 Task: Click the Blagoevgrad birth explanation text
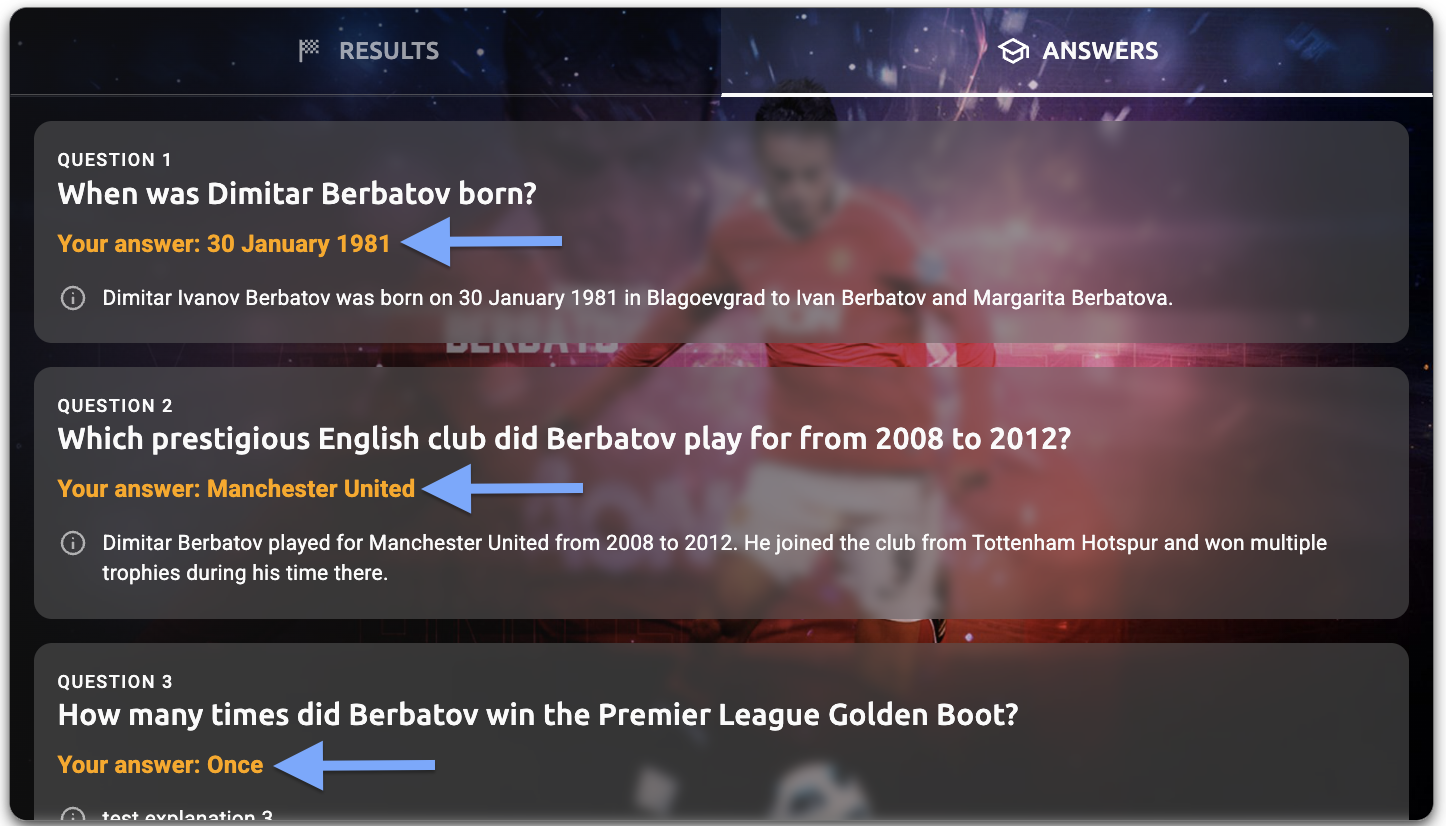tap(637, 298)
